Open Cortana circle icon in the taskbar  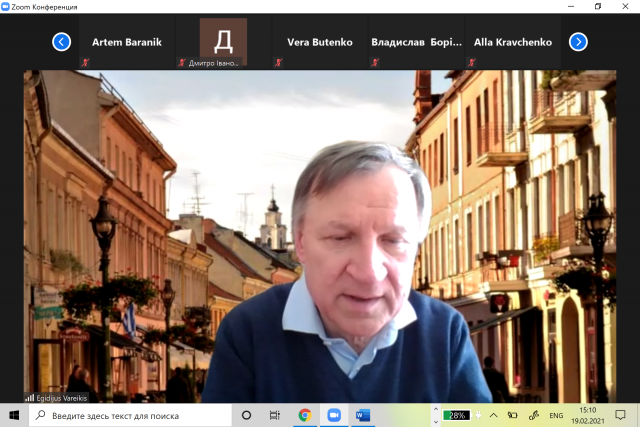coord(246,415)
